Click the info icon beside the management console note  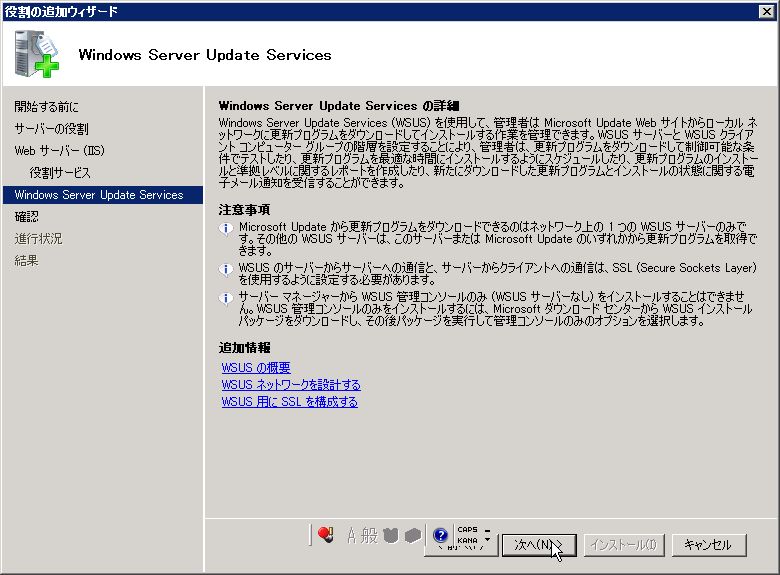click(x=226, y=298)
